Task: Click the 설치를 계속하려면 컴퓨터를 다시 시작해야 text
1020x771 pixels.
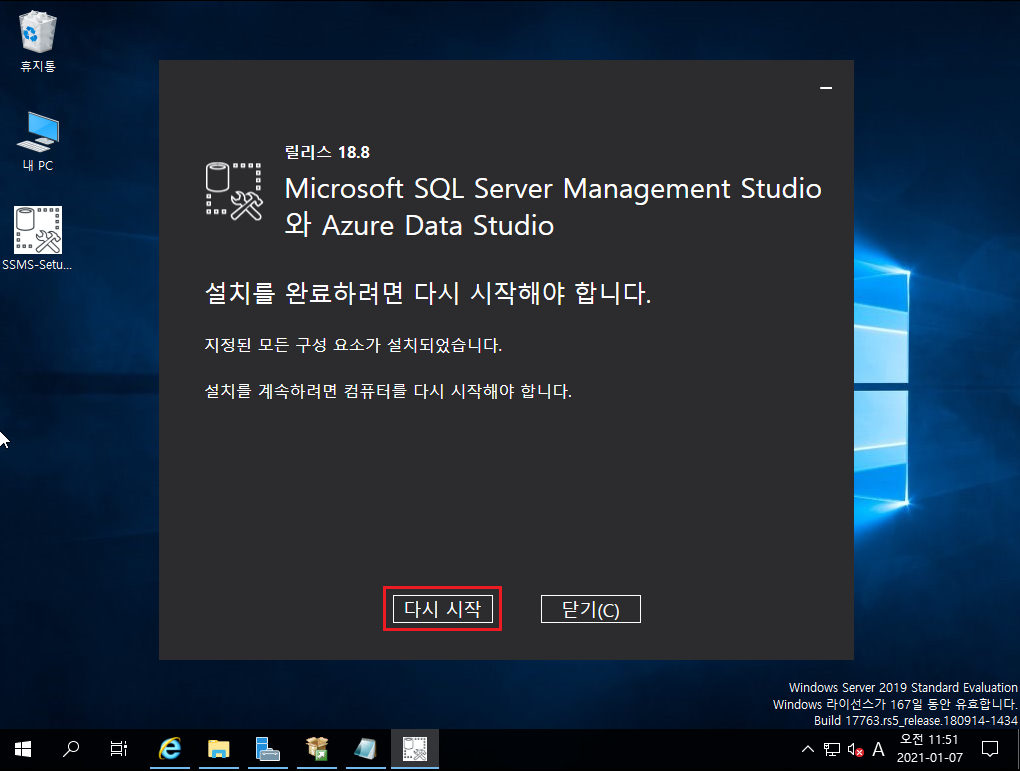Action: (388, 391)
